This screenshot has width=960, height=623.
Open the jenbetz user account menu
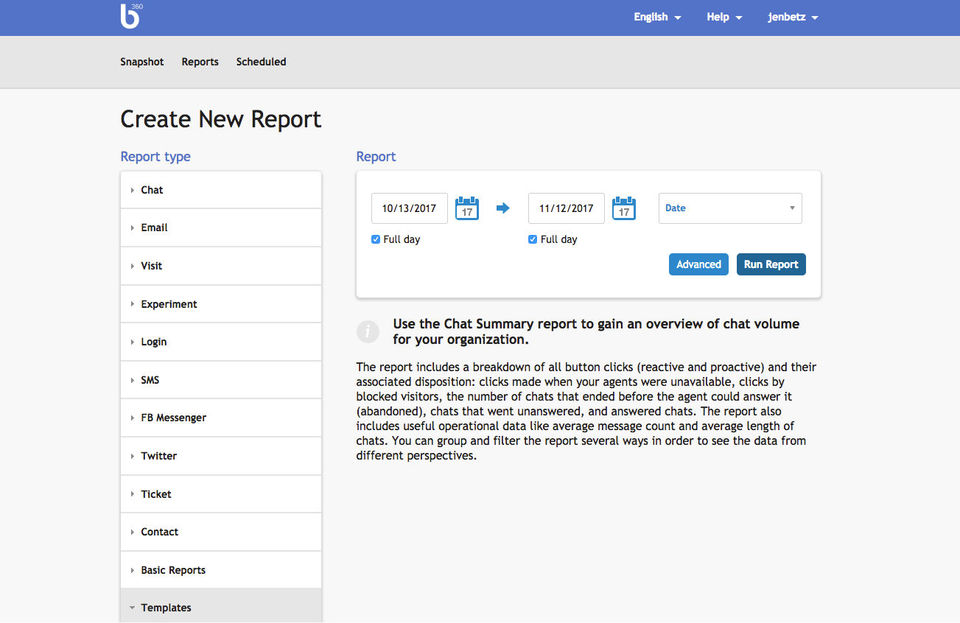coord(792,17)
